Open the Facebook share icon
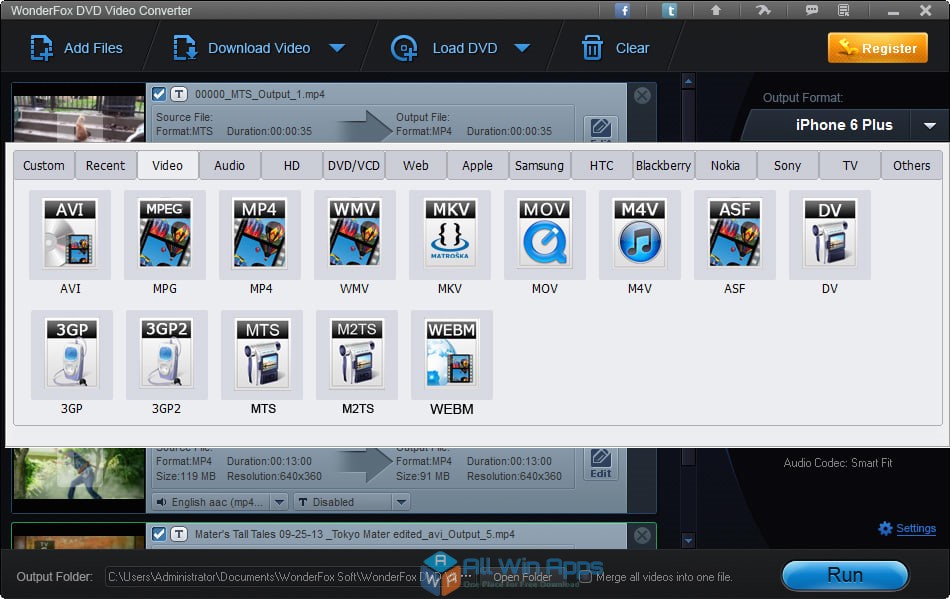 (622, 10)
